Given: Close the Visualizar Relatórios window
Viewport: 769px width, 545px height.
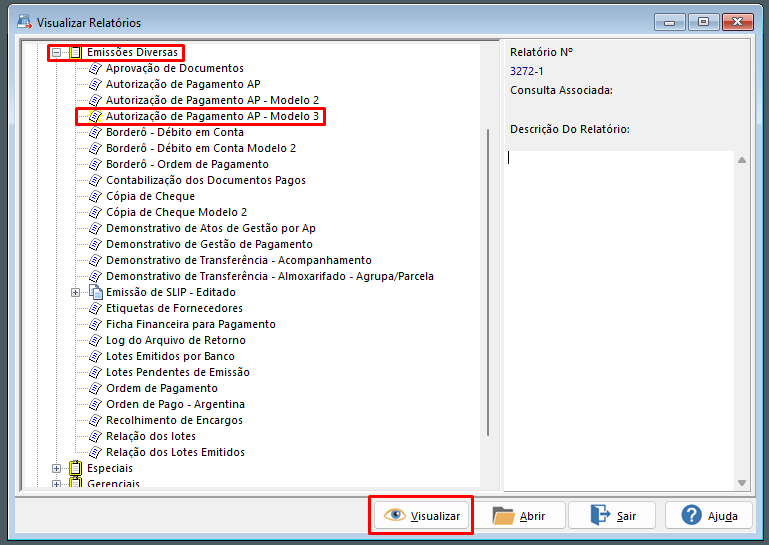Looking at the screenshot, I should click(x=737, y=22).
